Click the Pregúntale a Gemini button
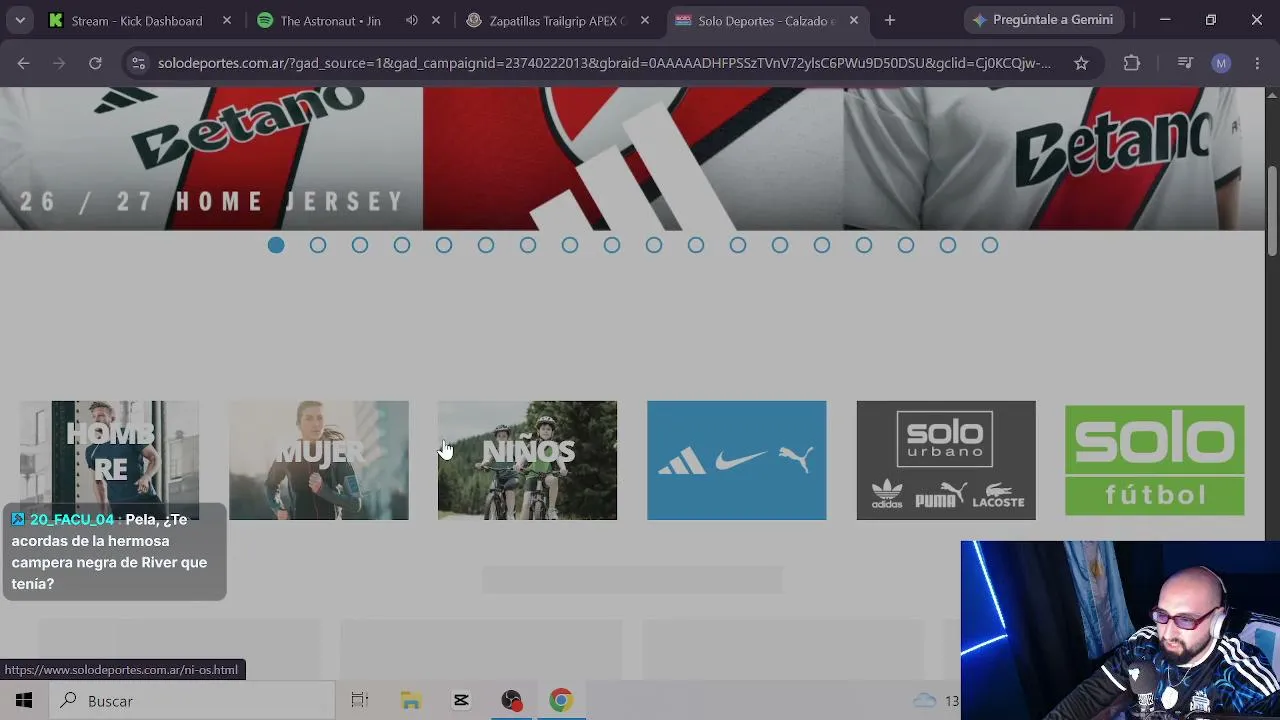This screenshot has width=1280, height=720. point(1044,20)
